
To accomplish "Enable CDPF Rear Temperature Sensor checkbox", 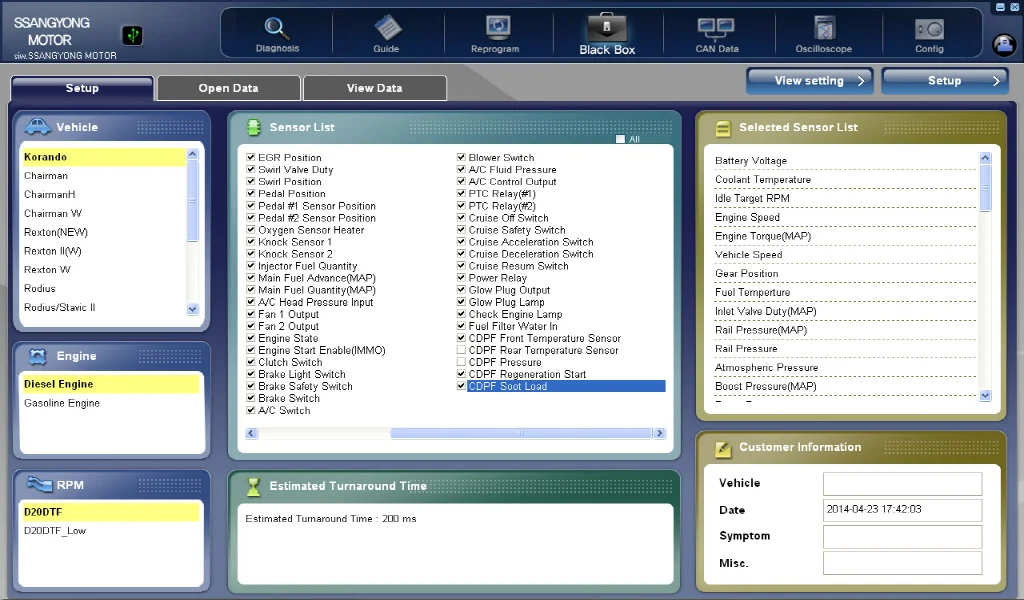I will [x=461, y=350].
